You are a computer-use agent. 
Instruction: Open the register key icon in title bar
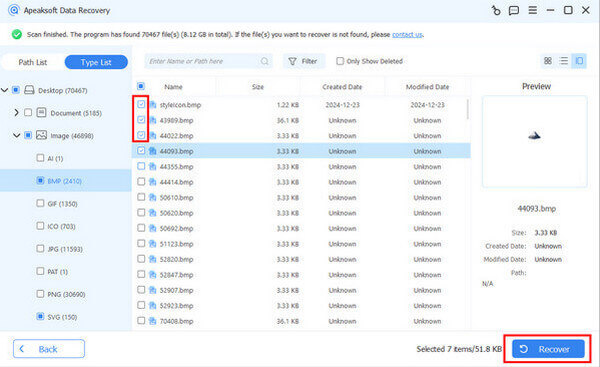(496, 10)
